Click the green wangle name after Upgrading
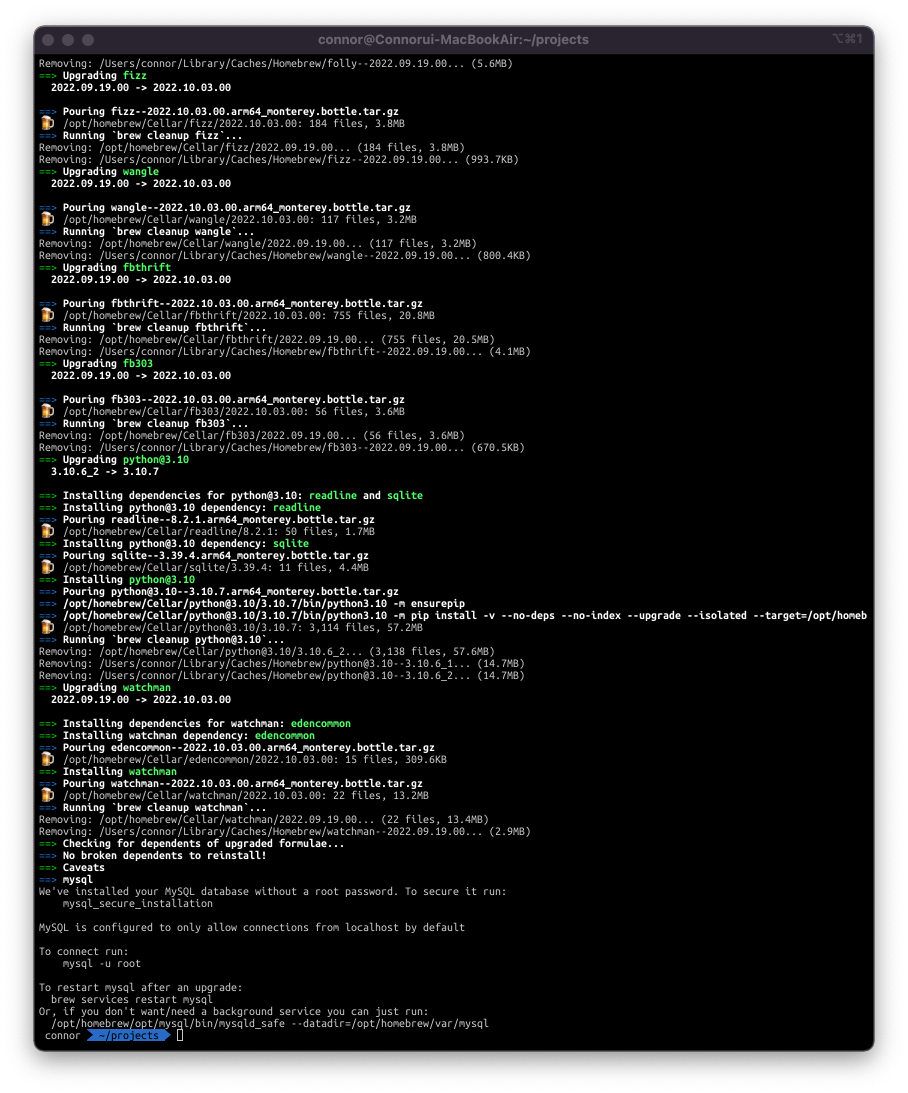Viewport: 908px width, 1093px height. 141,171
